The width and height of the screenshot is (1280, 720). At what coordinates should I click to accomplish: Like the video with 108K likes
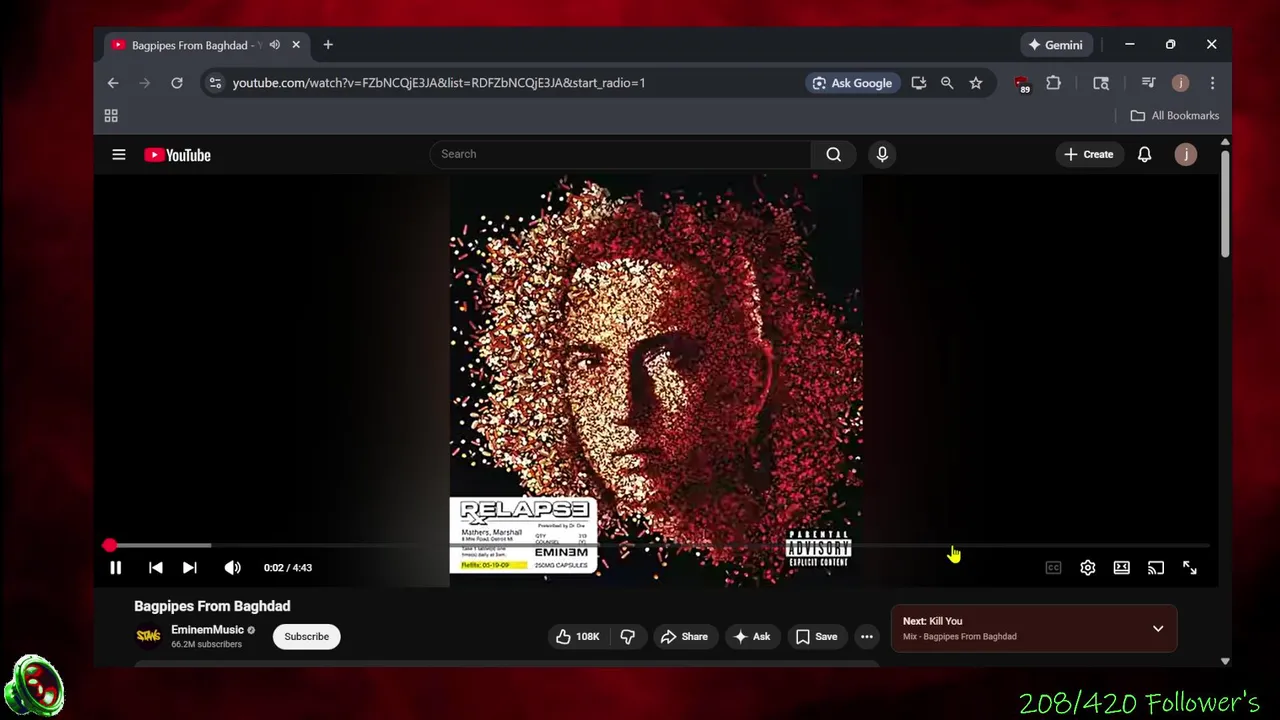tap(577, 637)
